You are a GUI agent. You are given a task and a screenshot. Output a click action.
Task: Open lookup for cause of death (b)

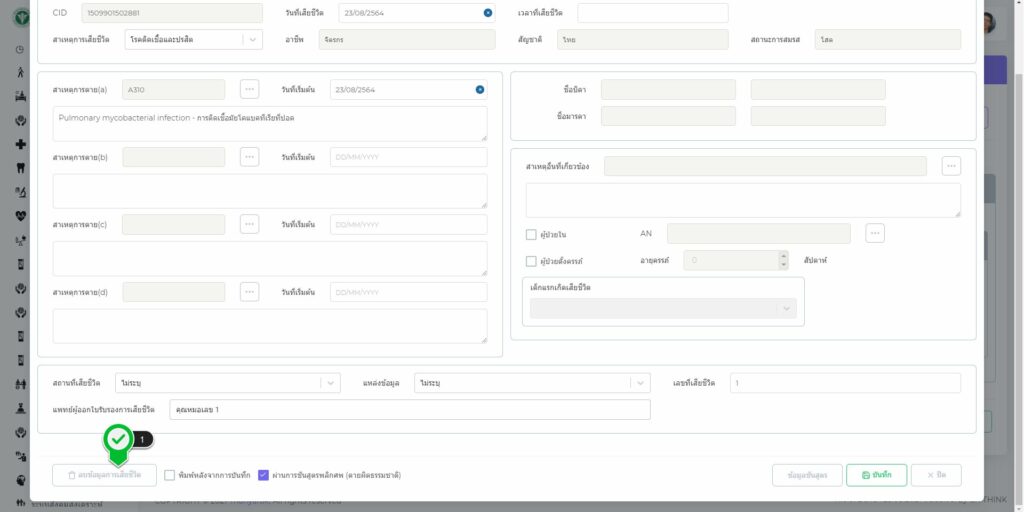pyautogui.click(x=250, y=157)
